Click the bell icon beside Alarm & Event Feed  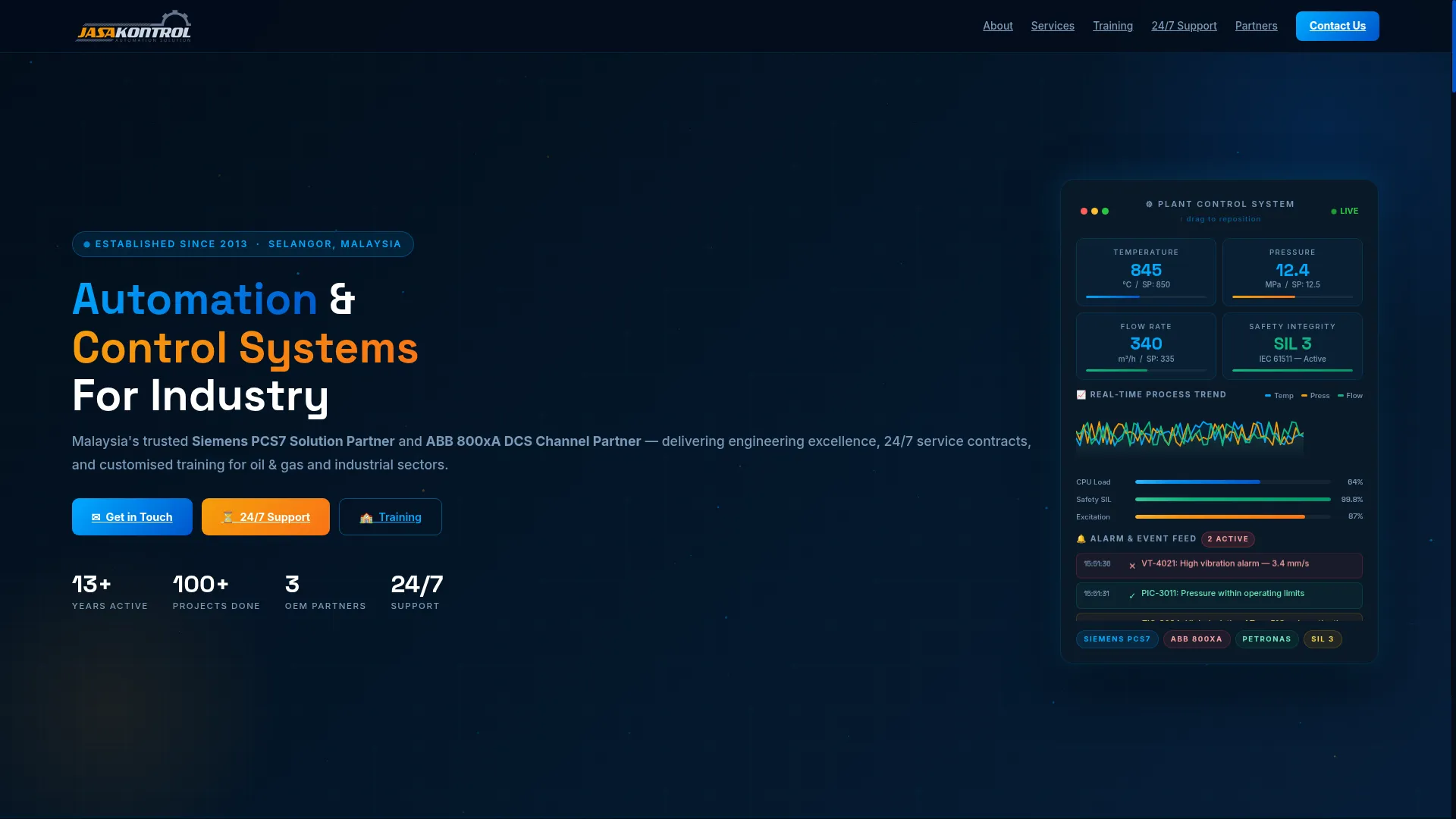point(1081,539)
